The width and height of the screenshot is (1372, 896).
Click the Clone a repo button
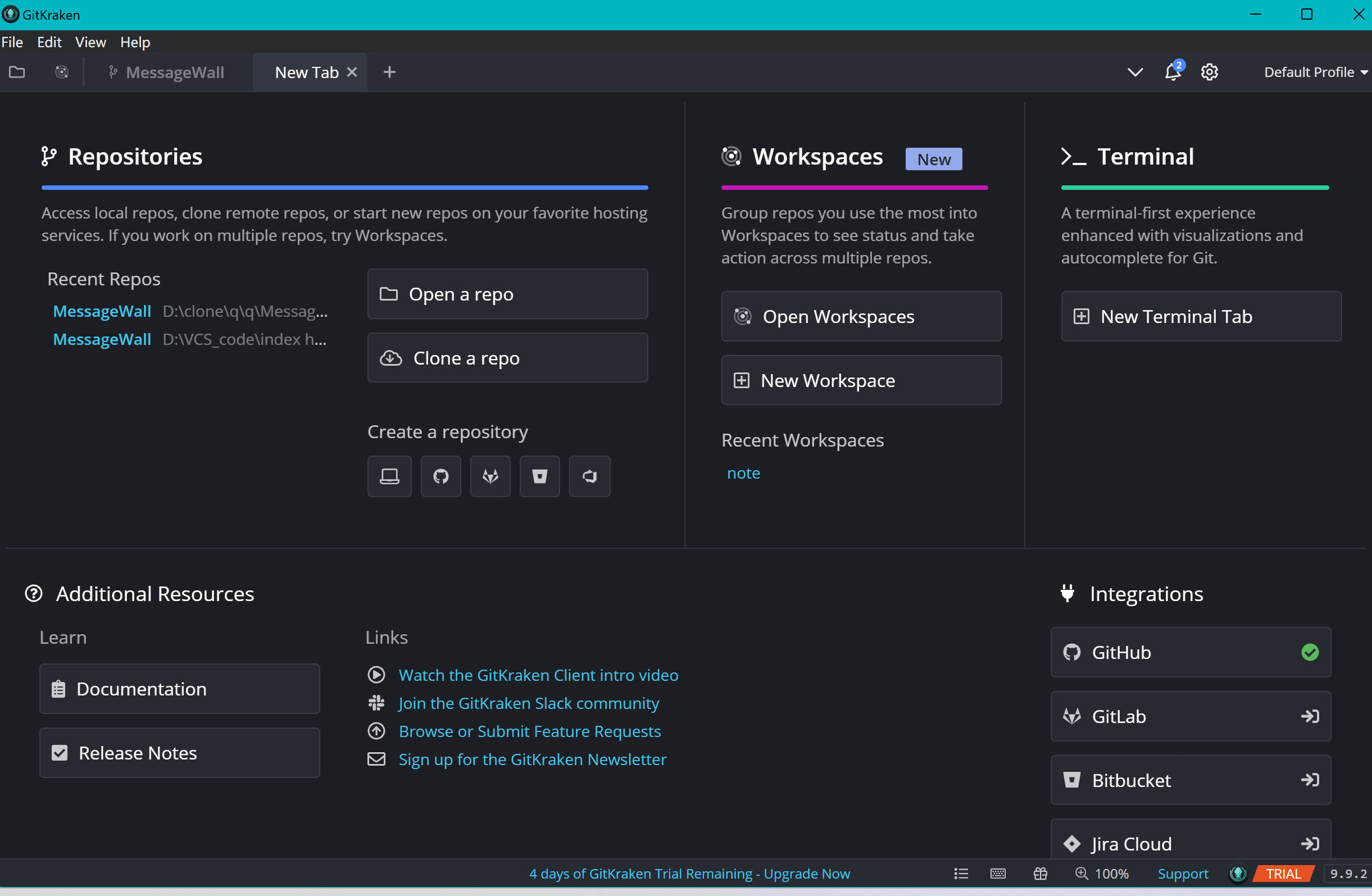coord(507,358)
